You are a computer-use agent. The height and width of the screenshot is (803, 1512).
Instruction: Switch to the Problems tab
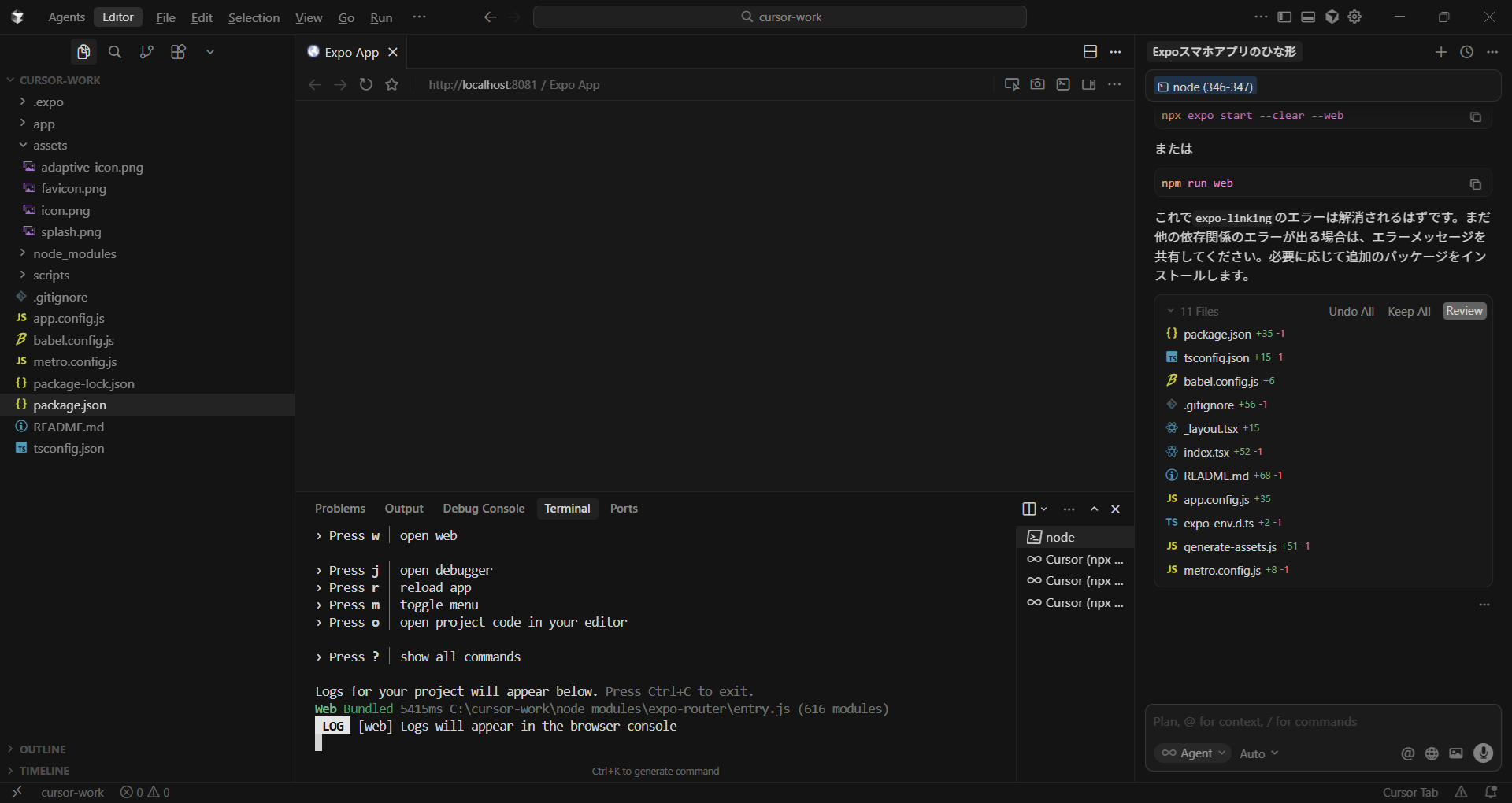[x=339, y=509]
